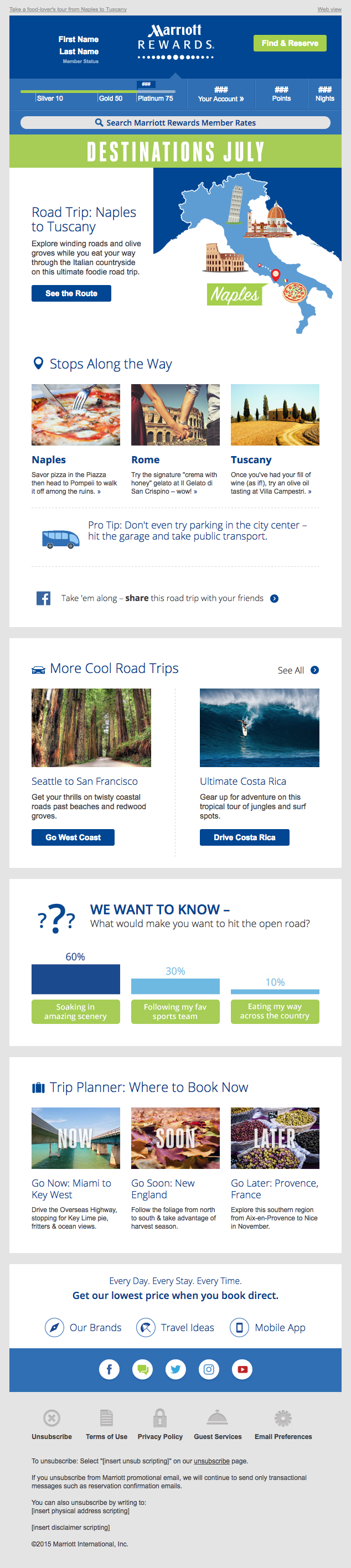This screenshot has height=1568, width=351.
Task: Click the YouTube play icon
Action: (242, 1369)
